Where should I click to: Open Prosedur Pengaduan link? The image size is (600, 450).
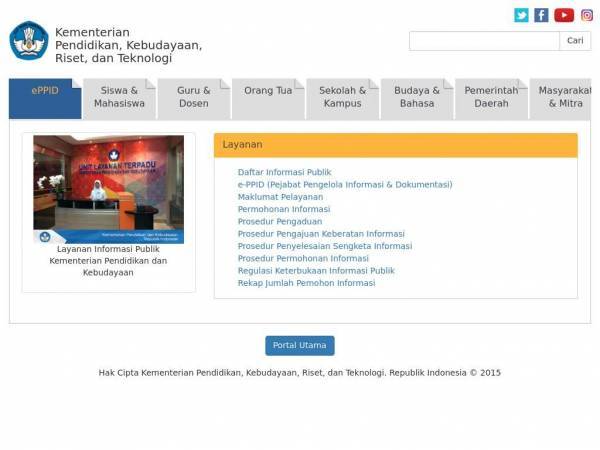[280, 222]
